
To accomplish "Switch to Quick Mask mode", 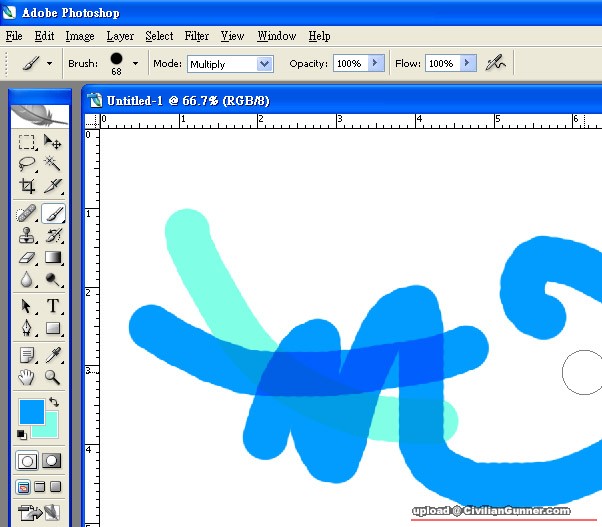I will [x=51, y=461].
